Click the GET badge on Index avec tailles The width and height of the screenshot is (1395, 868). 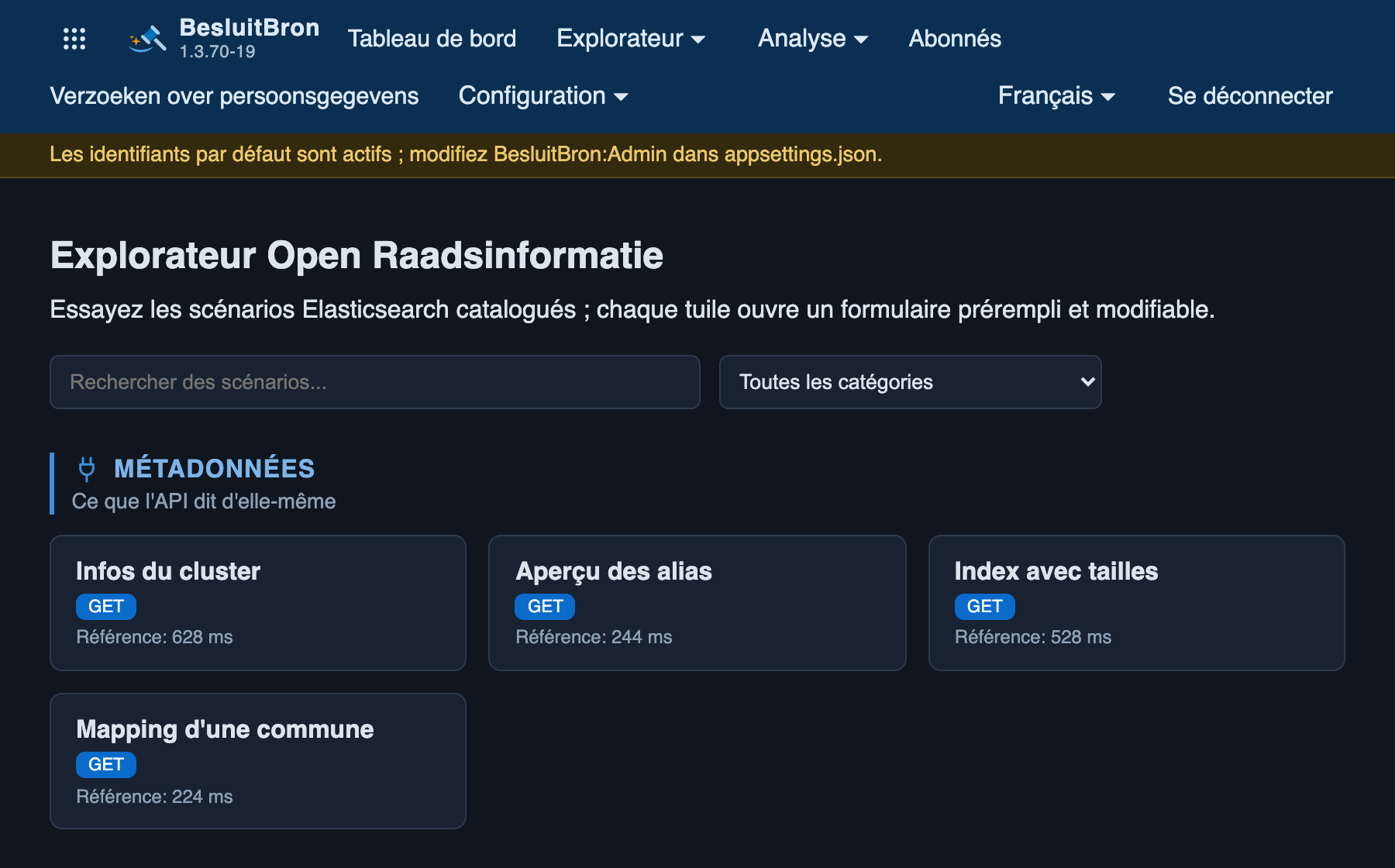984,607
